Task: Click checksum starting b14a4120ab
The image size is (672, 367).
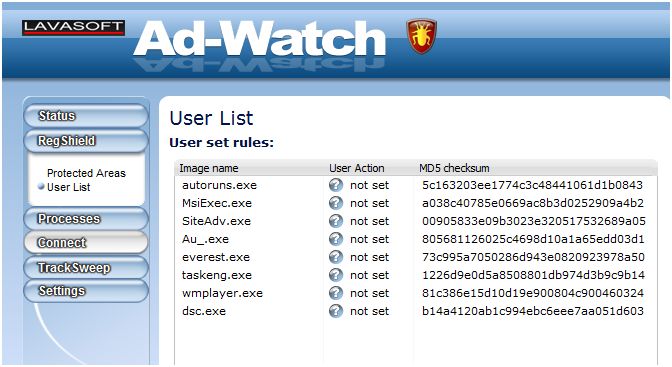Action: coord(533,311)
